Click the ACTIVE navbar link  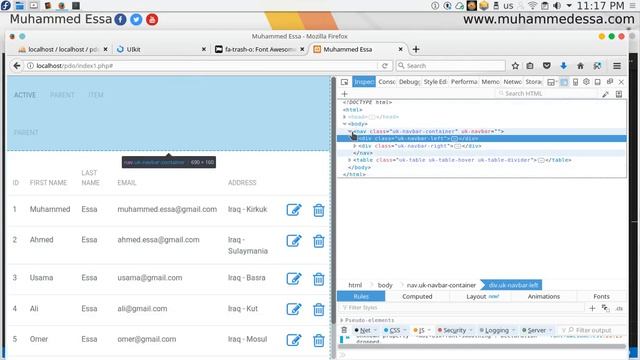point(25,95)
